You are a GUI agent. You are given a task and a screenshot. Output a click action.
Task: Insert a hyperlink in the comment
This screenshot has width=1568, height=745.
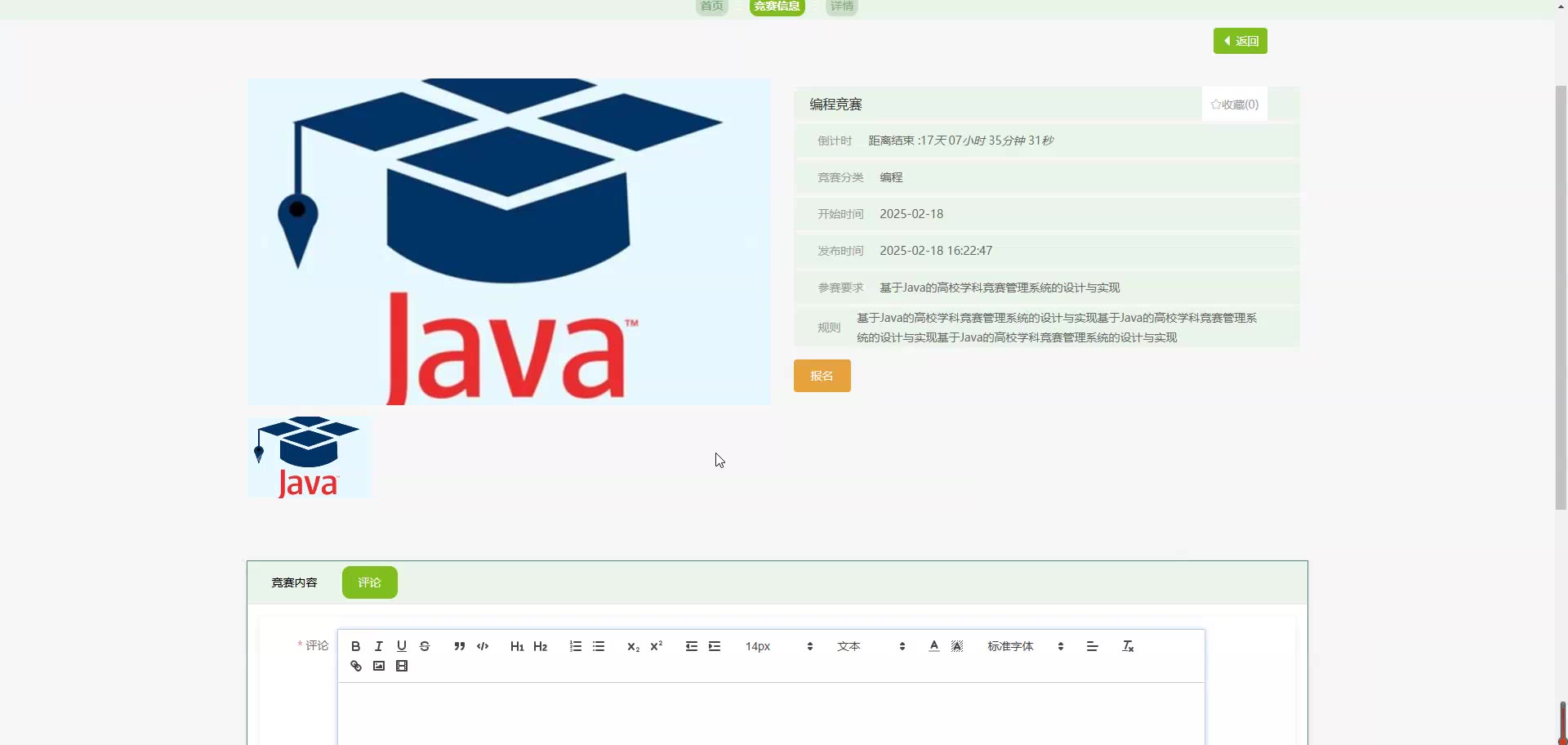(x=355, y=666)
